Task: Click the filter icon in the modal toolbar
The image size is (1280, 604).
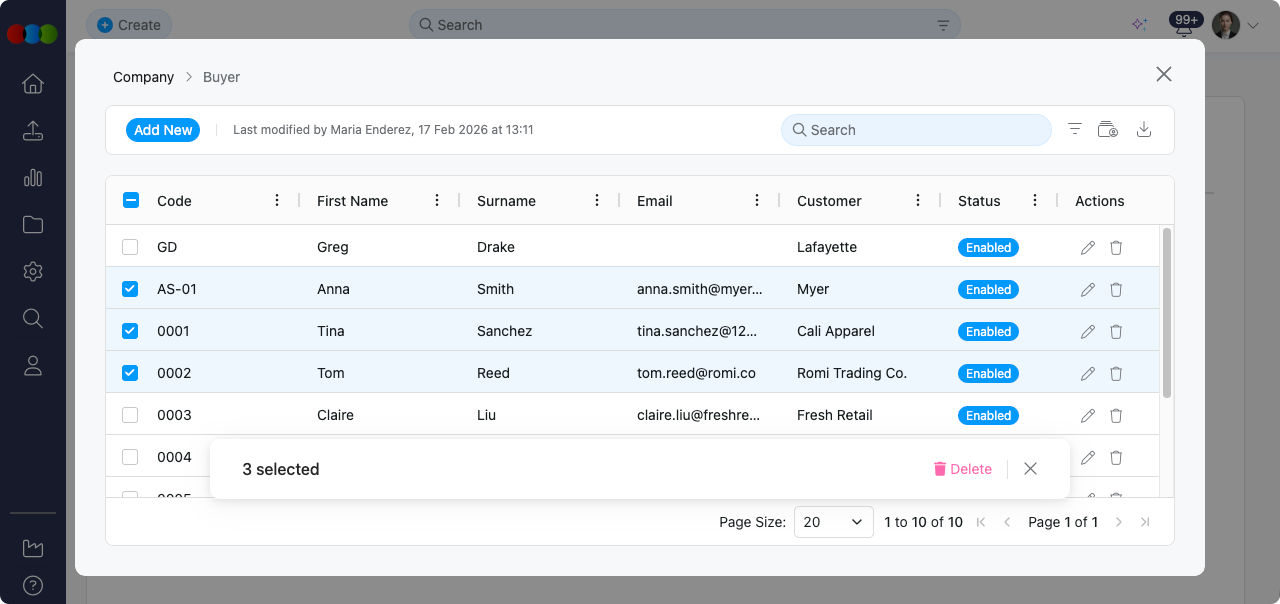Action: pos(1075,129)
